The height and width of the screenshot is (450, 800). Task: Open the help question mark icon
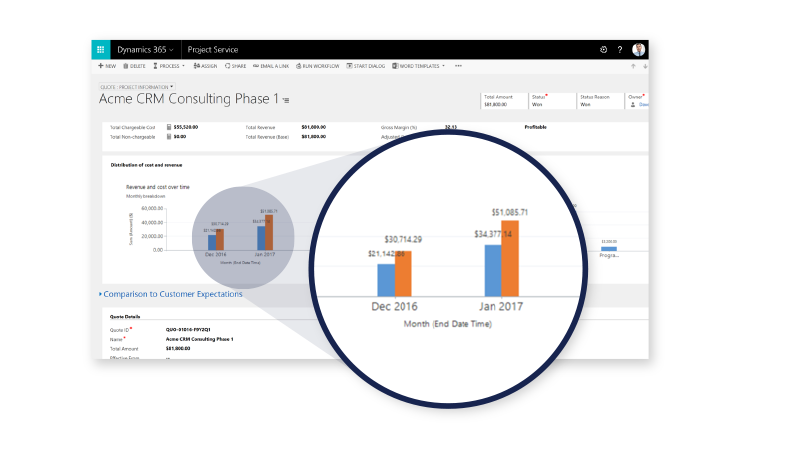[x=620, y=49]
